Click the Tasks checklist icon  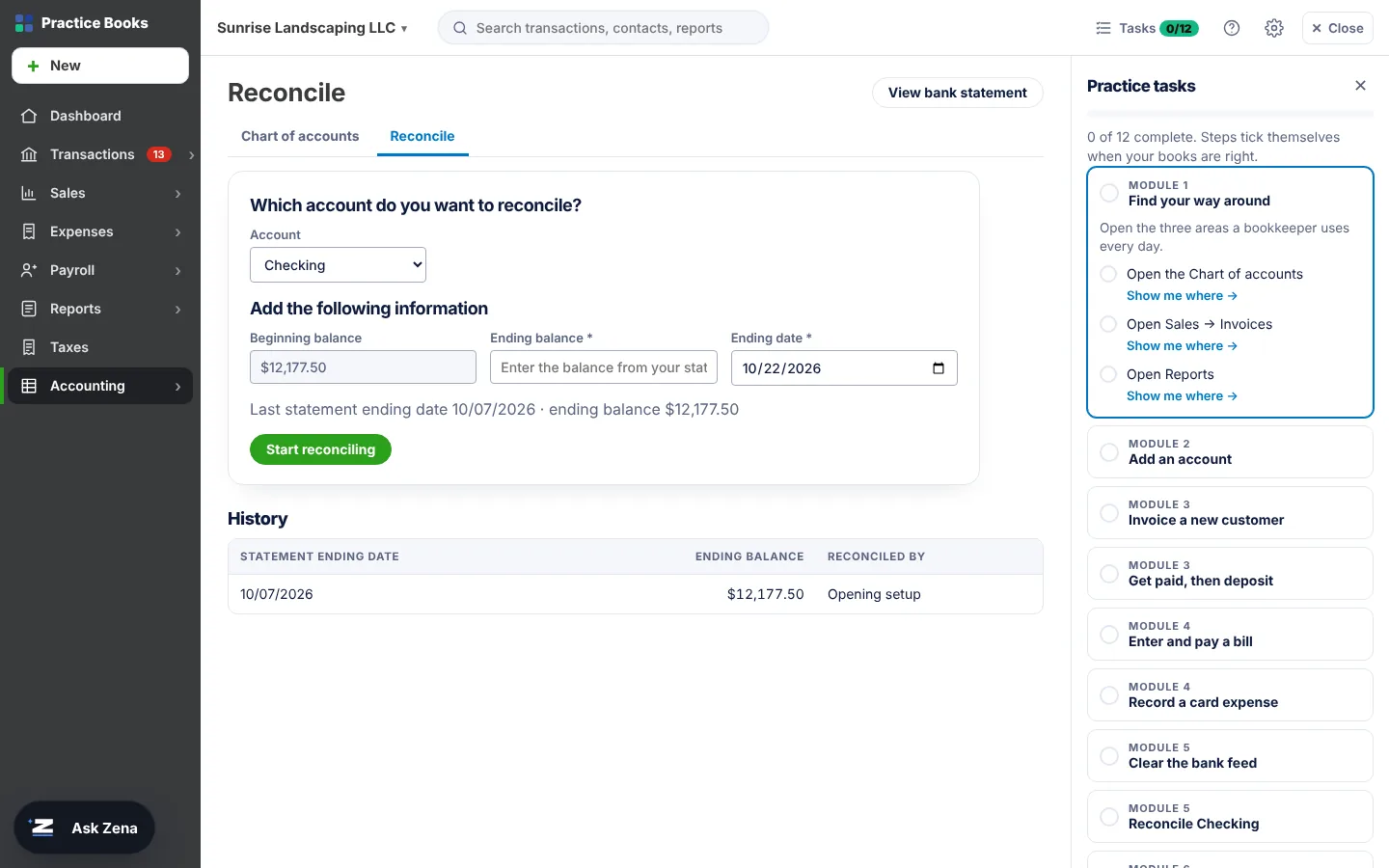point(1103,28)
